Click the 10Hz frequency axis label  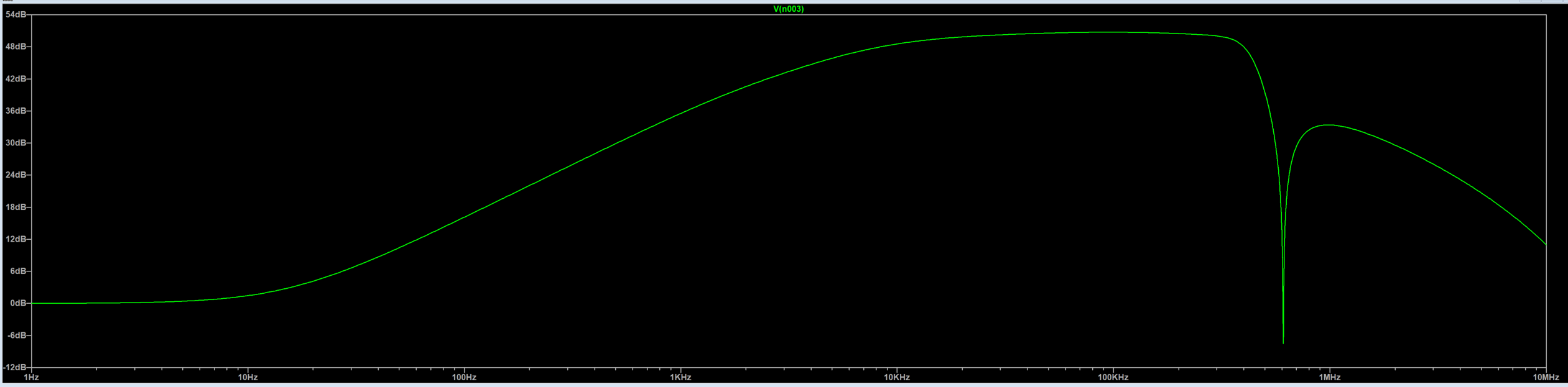pos(248,378)
